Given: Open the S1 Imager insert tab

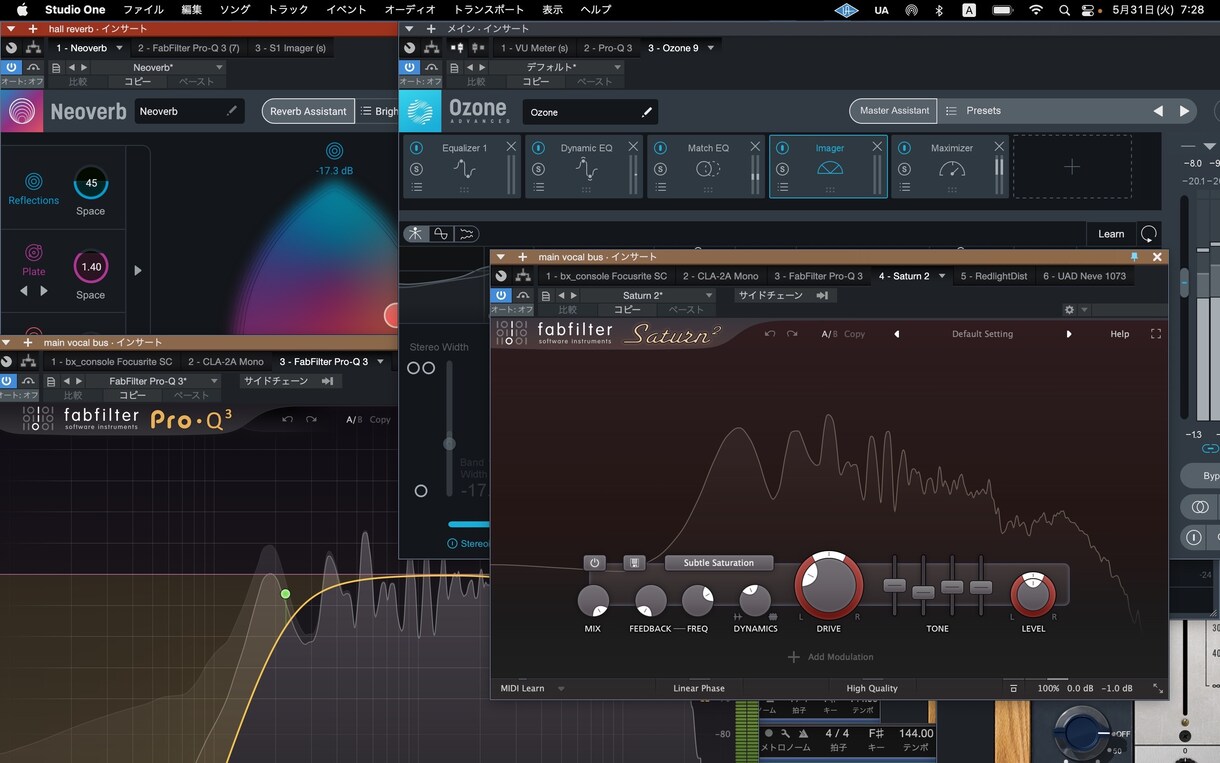Looking at the screenshot, I should coord(290,48).
